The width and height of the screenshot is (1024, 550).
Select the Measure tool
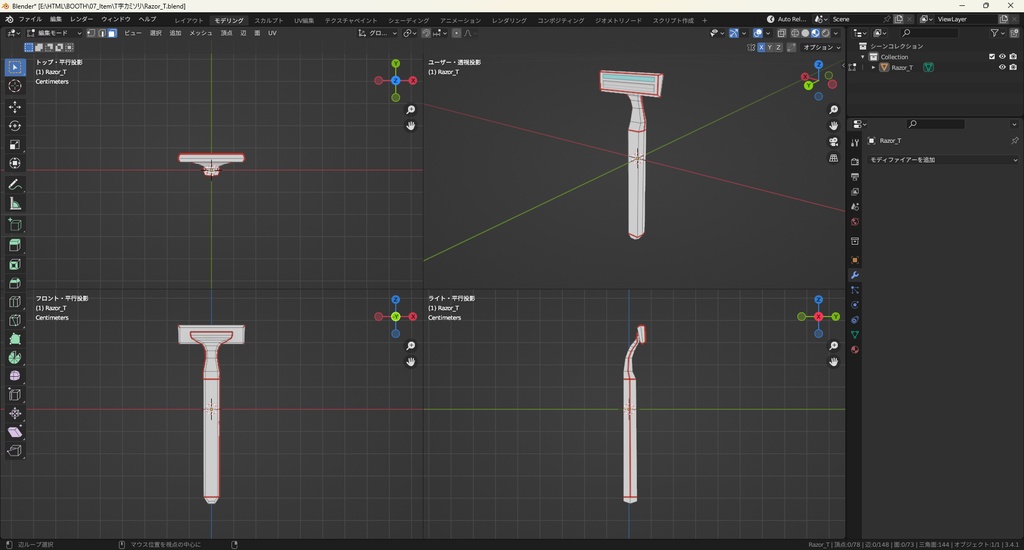click(x=15, y=204)
